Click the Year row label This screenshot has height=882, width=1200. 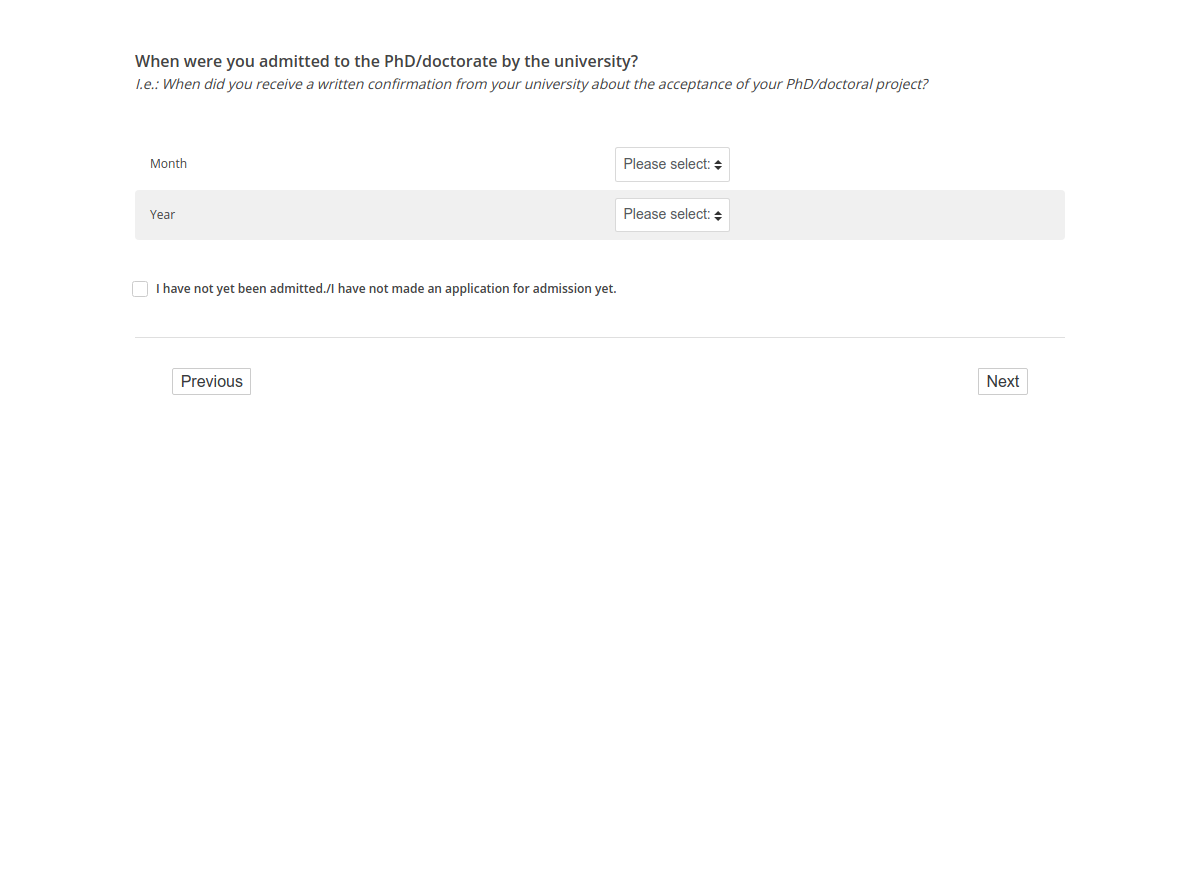point(162,215)
